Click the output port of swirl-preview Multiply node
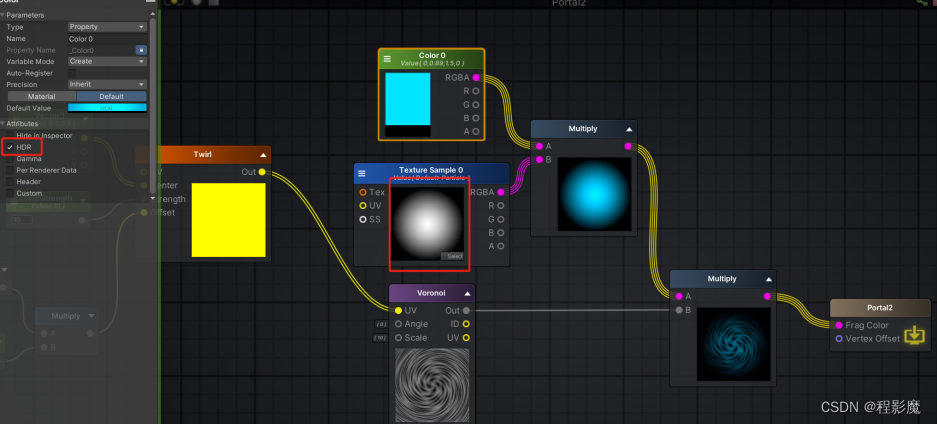Screen dimensions: 937x424 (x=767, y=296)
